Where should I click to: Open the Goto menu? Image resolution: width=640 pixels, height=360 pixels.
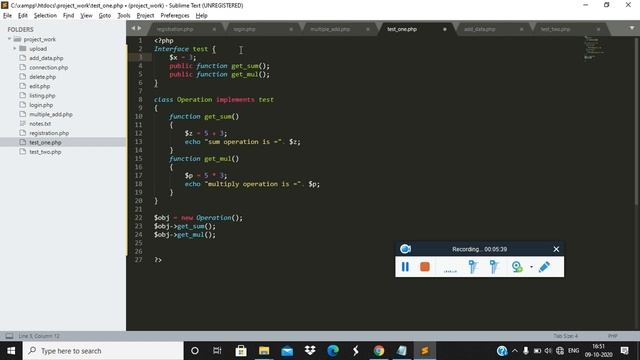104,16
